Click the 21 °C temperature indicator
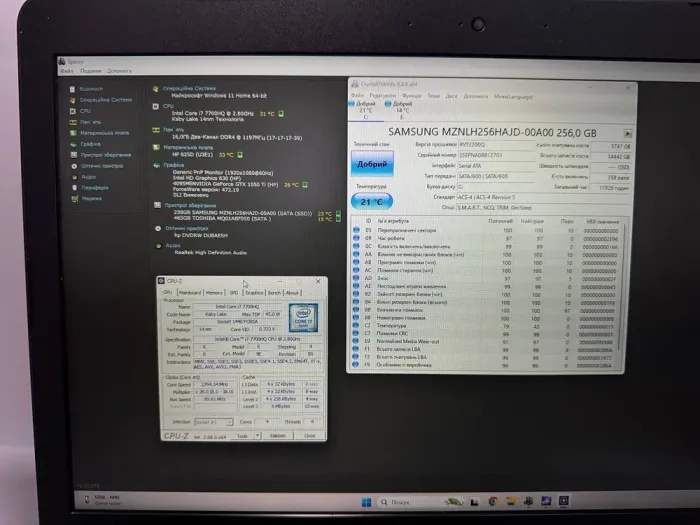This screenshot has width=700, height=525. (x=371, y=201)
